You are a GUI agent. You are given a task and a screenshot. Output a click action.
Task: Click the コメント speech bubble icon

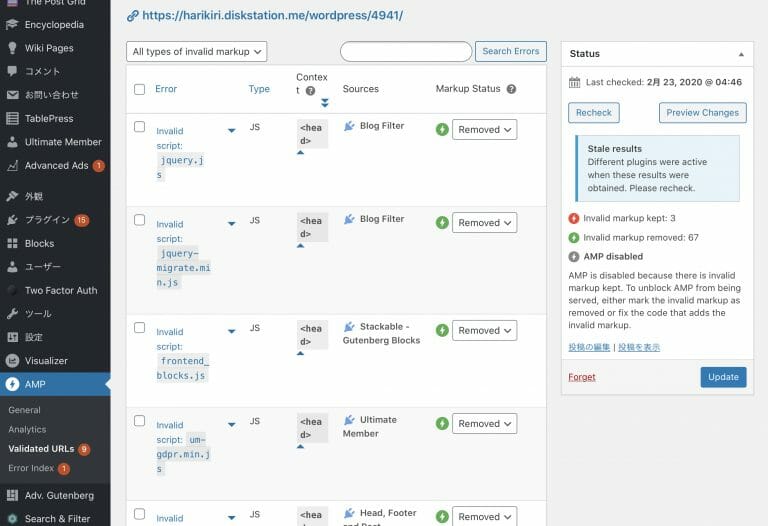(x=12, y=71)
